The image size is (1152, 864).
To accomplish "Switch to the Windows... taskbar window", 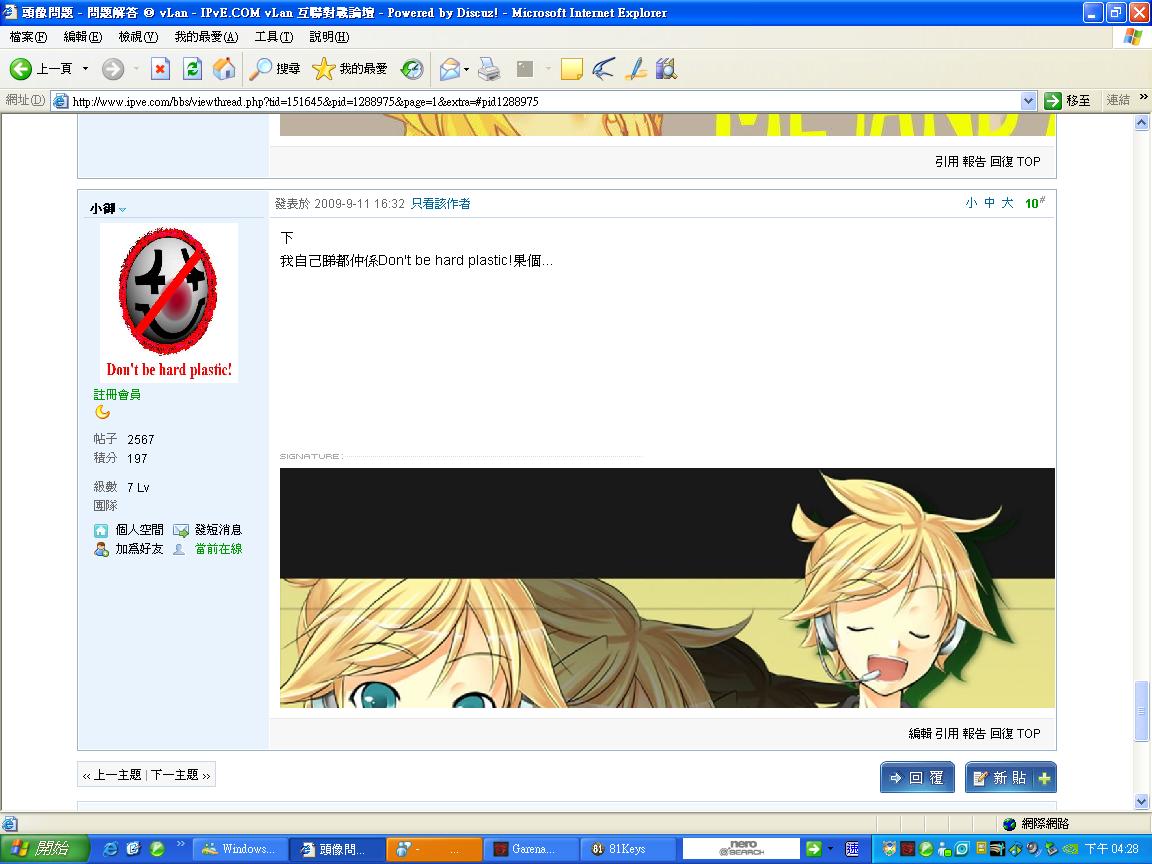I will pyautogui.click(x=240, y=849).
